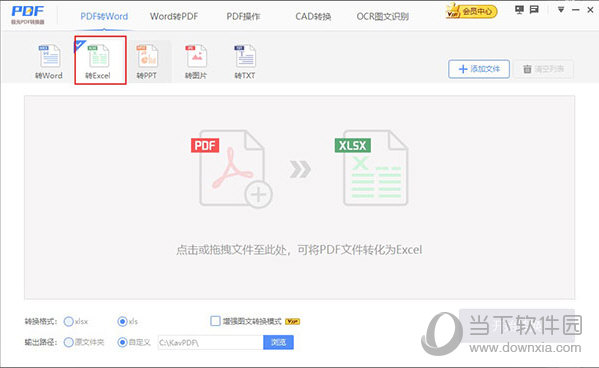Select xls output format radio button
This screenshot has height=368, width=599.
point(122,321)
